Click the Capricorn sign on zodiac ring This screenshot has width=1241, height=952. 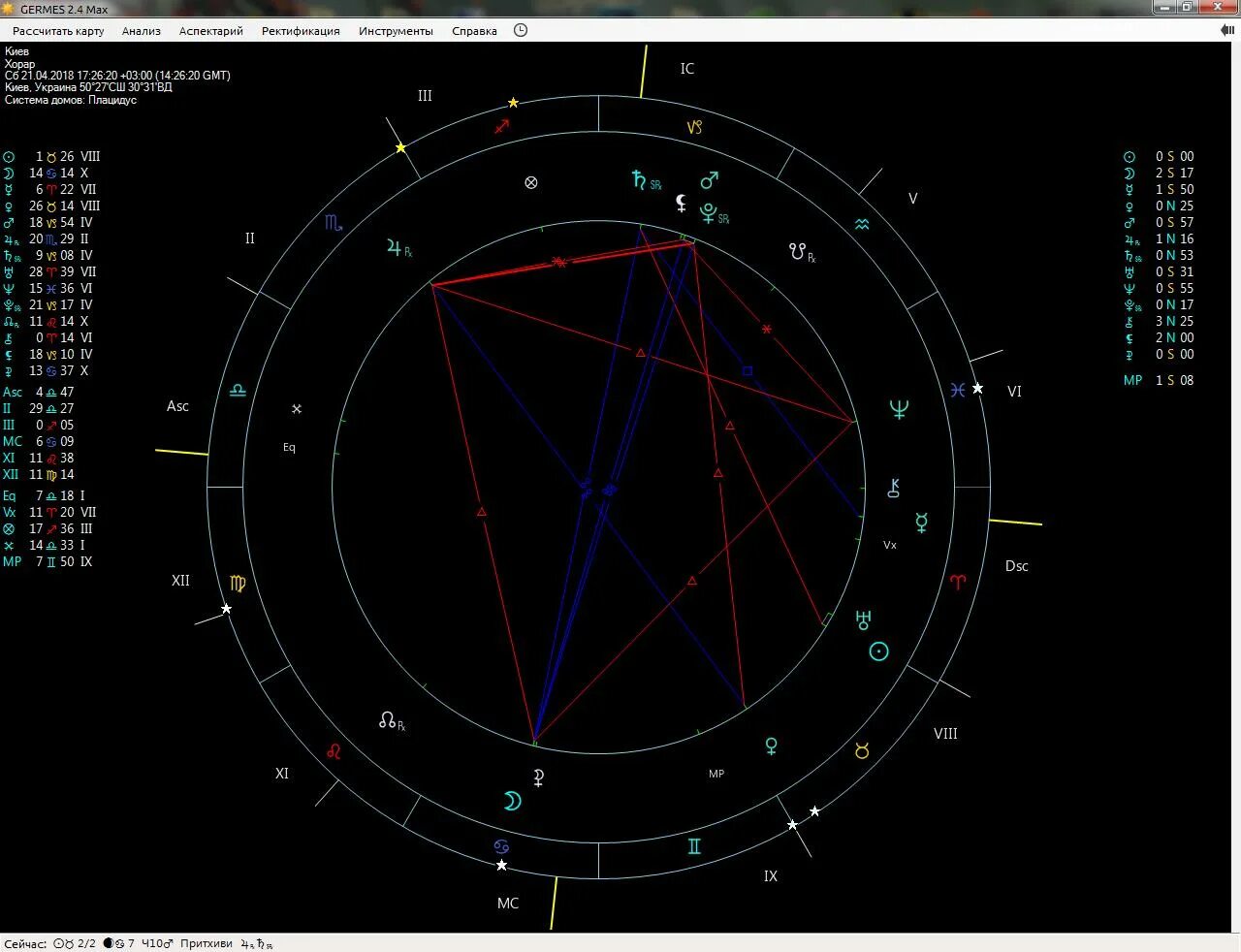694,127
